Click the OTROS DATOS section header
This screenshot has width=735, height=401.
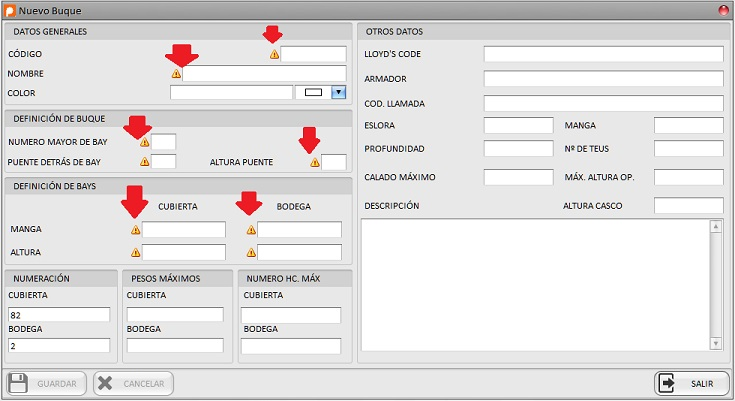[544, 31]
